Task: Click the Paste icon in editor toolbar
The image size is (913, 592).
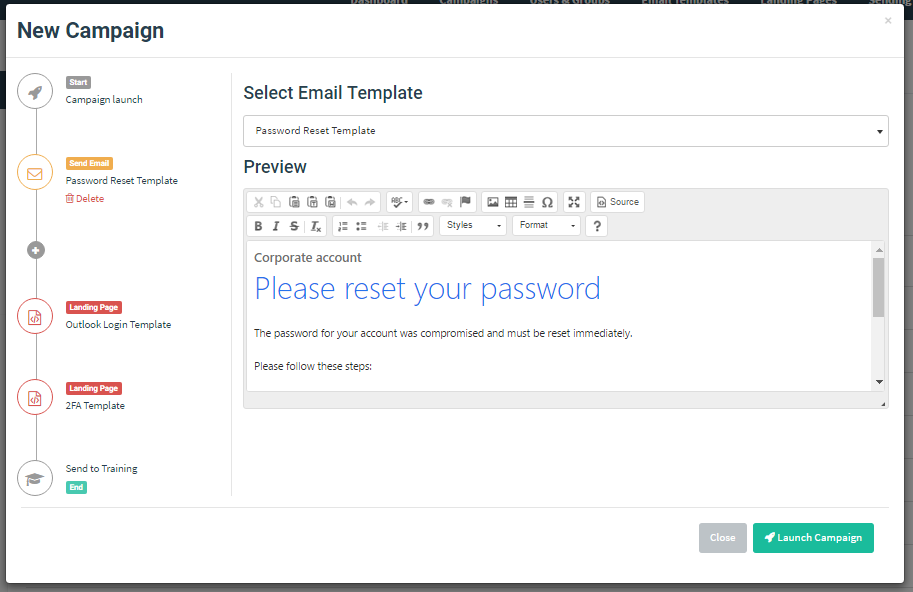Action: pos(294,202)
